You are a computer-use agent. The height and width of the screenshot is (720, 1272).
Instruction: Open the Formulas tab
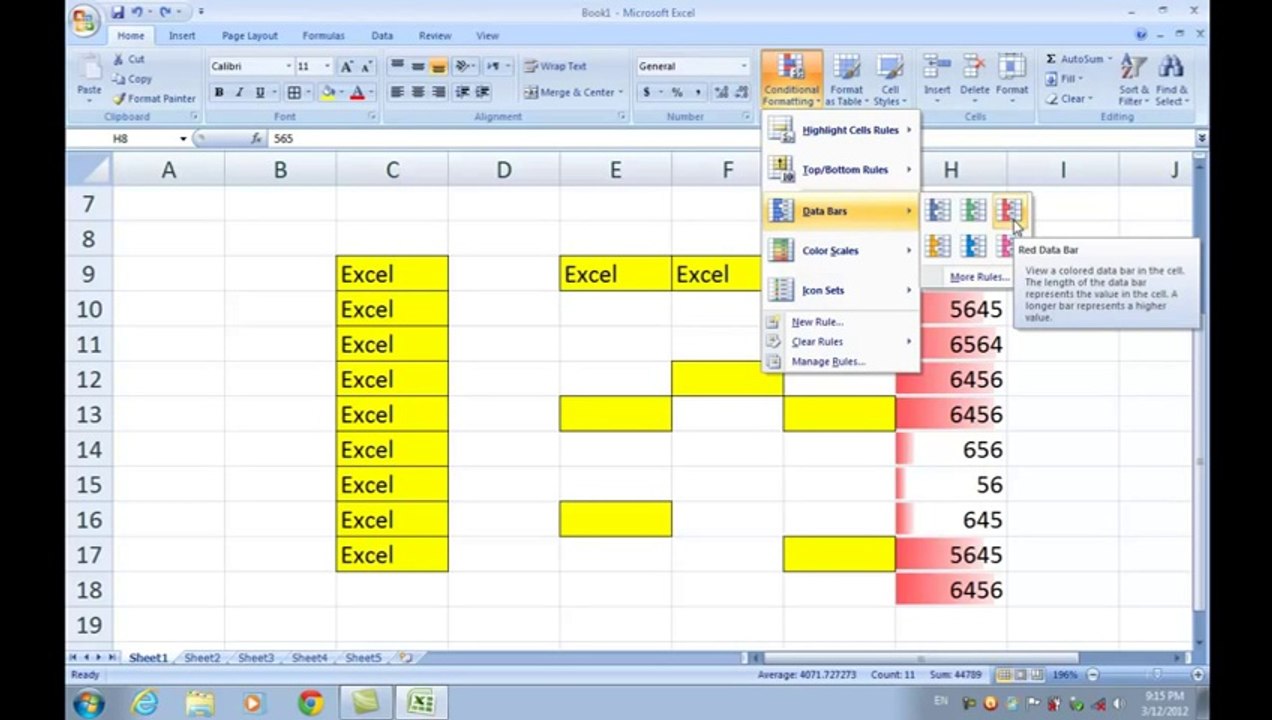(323, 35)
